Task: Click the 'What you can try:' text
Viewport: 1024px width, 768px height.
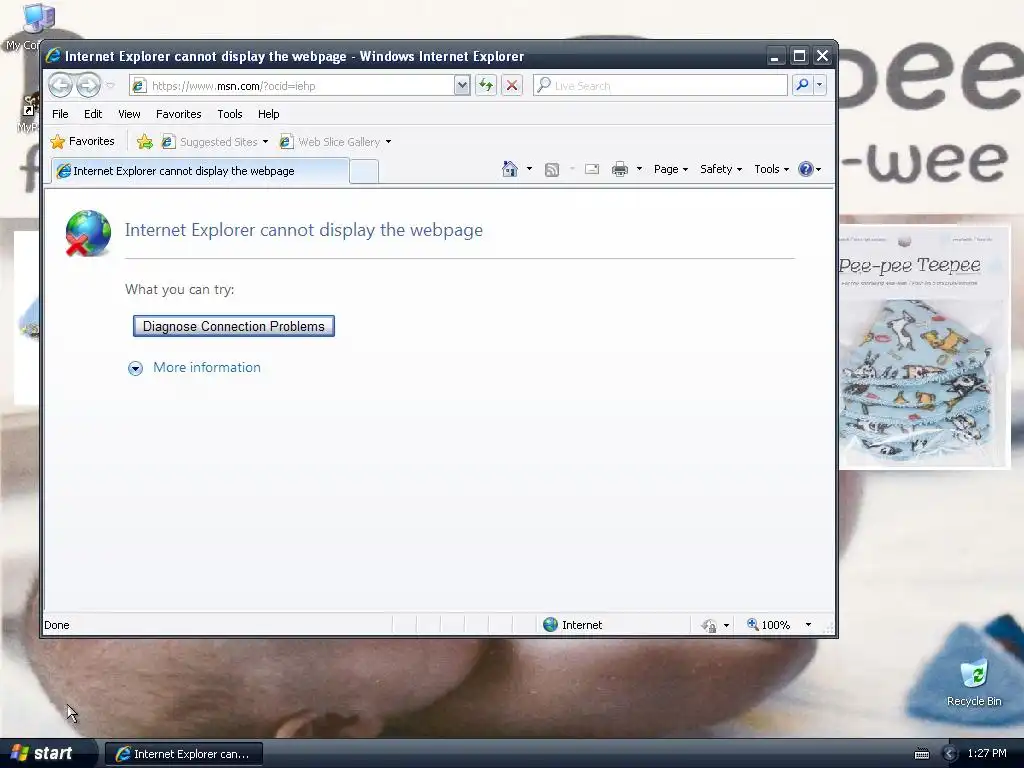Action: tap(180, 289)
